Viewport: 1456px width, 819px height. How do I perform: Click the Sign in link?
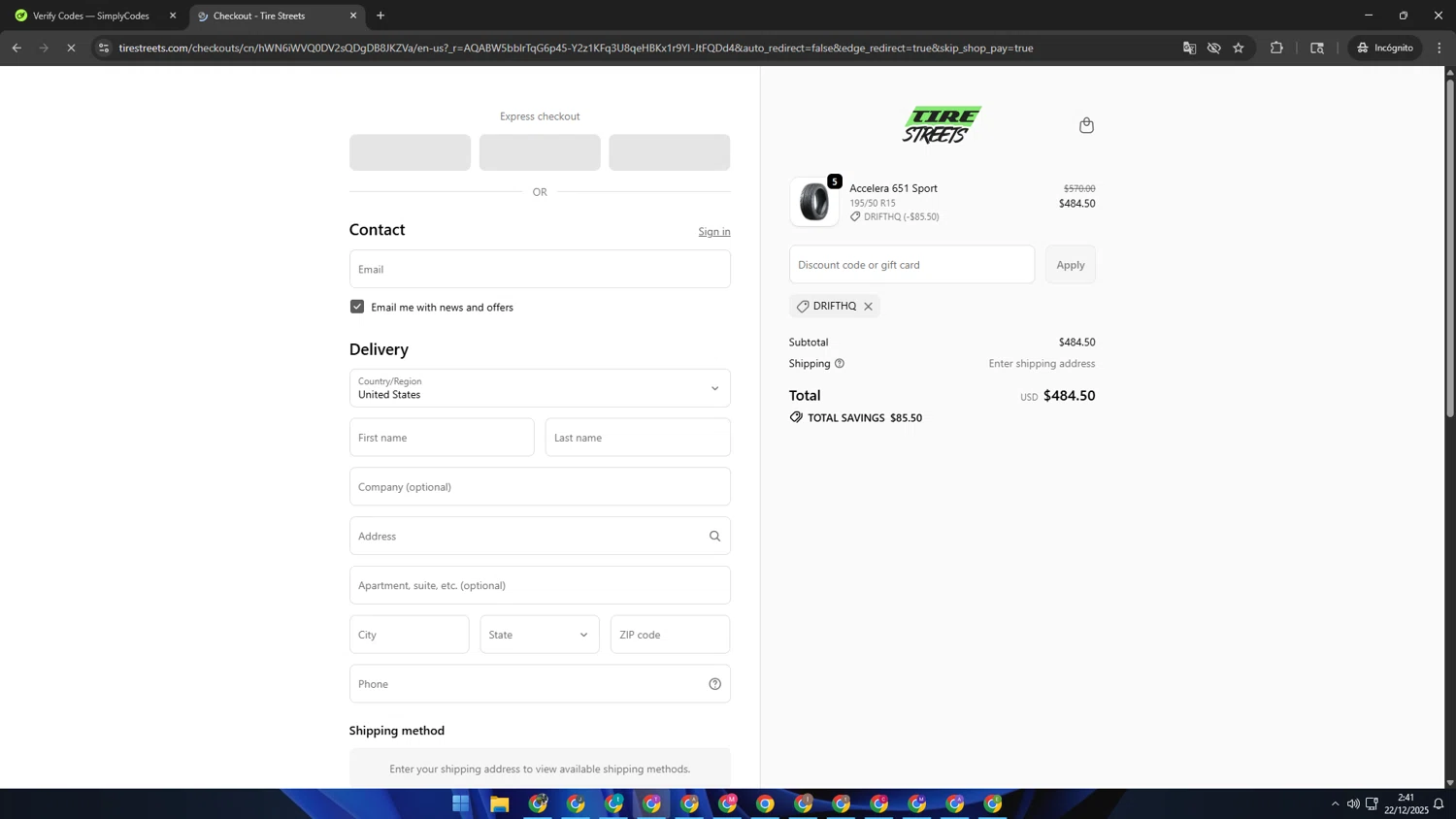[714, 232]
